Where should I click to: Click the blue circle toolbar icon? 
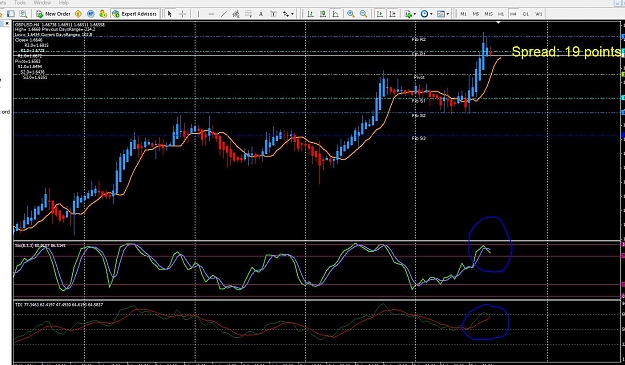90,14
